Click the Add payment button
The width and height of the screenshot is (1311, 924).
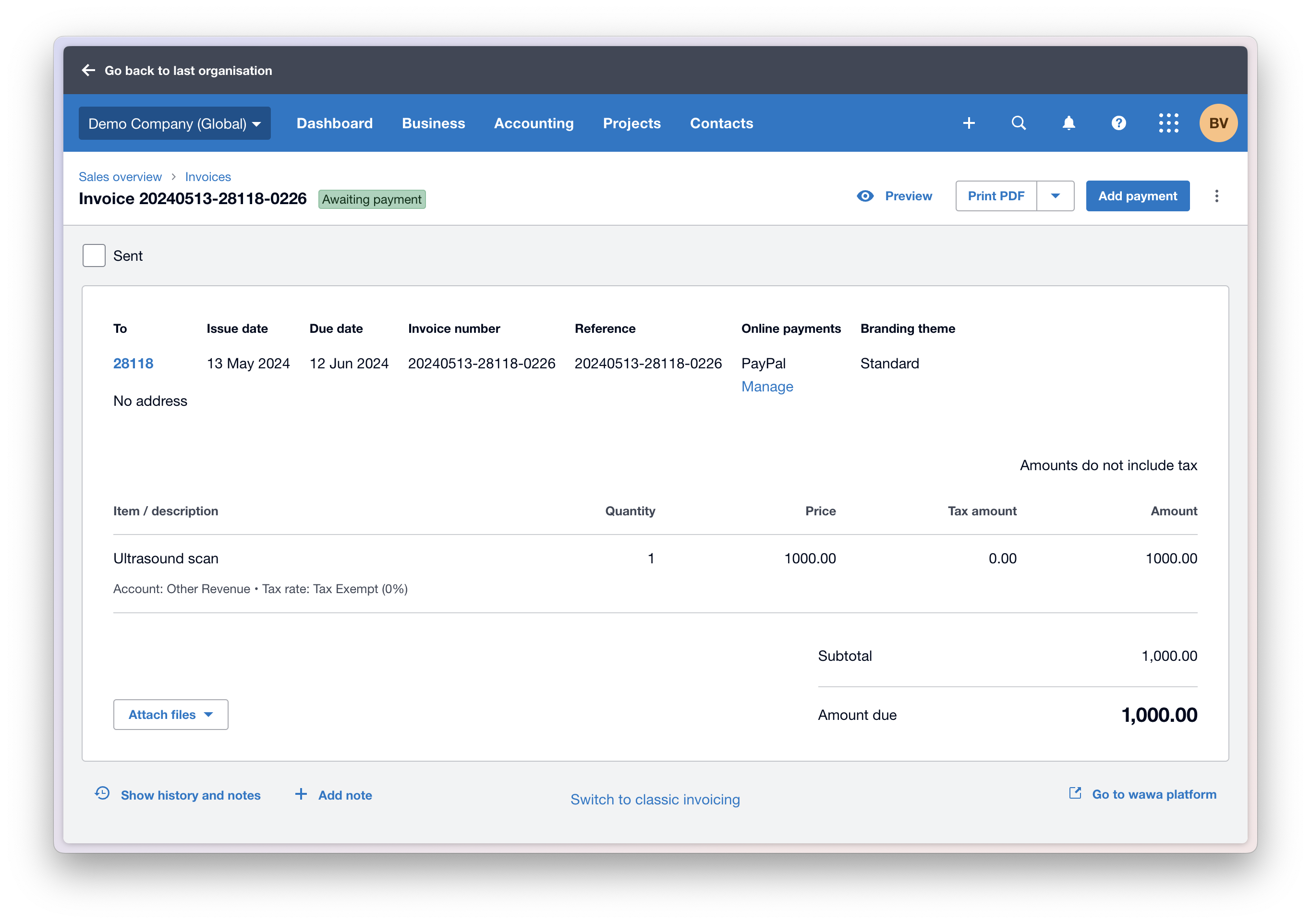[x=1137, y=196]
